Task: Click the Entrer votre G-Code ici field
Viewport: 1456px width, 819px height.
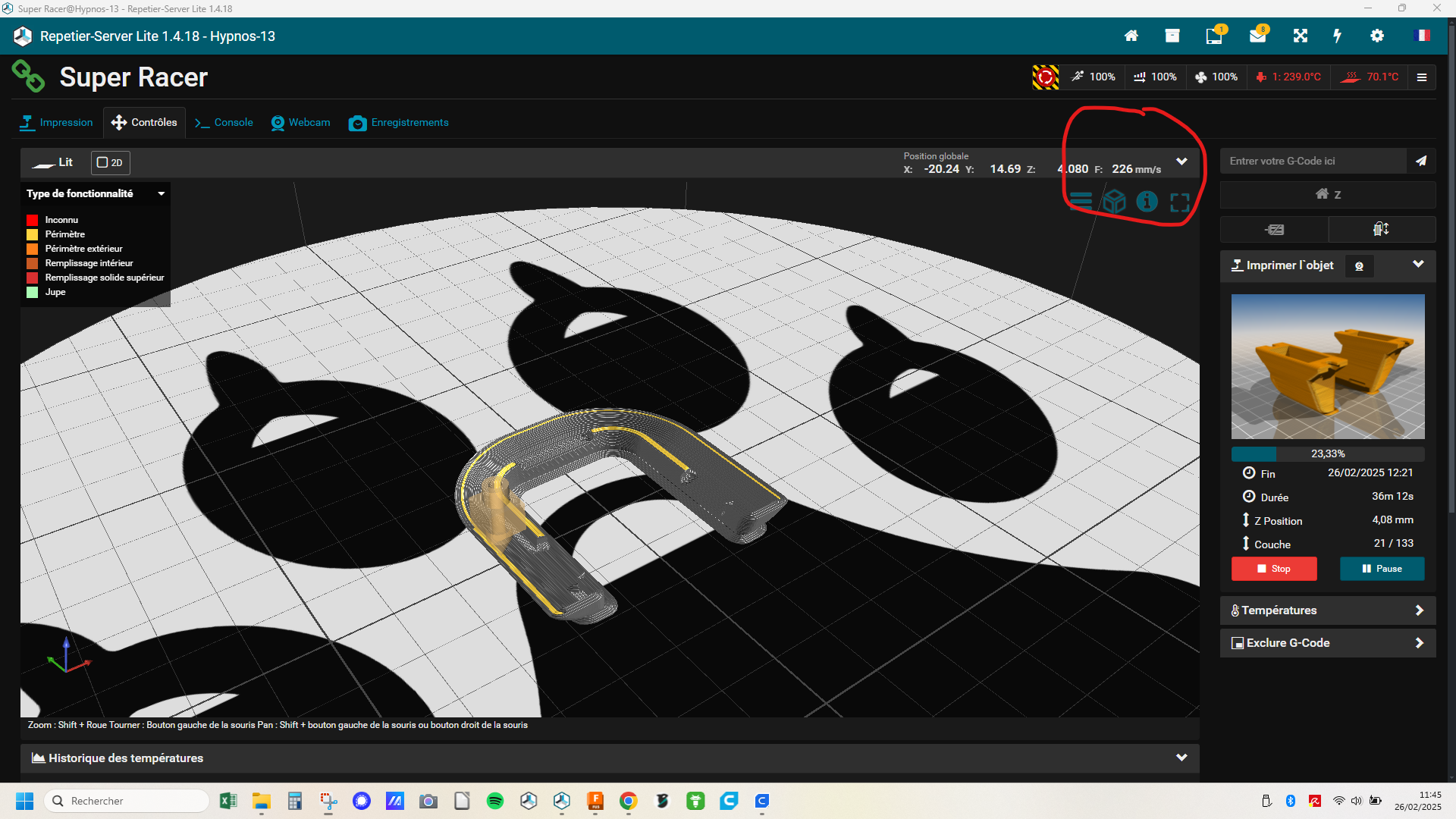Action: pos(1313,161)
